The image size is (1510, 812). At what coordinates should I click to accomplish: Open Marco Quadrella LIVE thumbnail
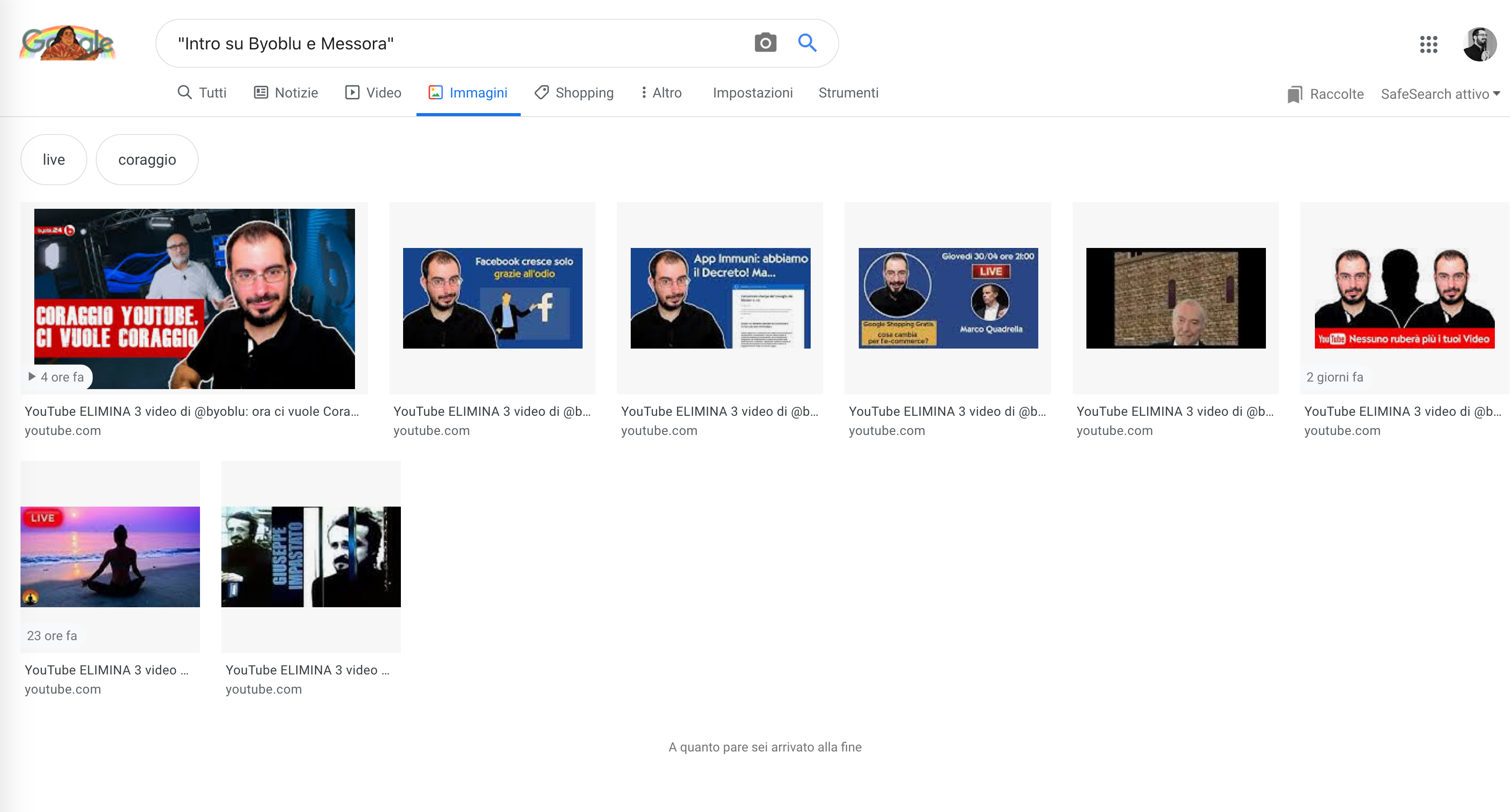[x=948, y=298]
